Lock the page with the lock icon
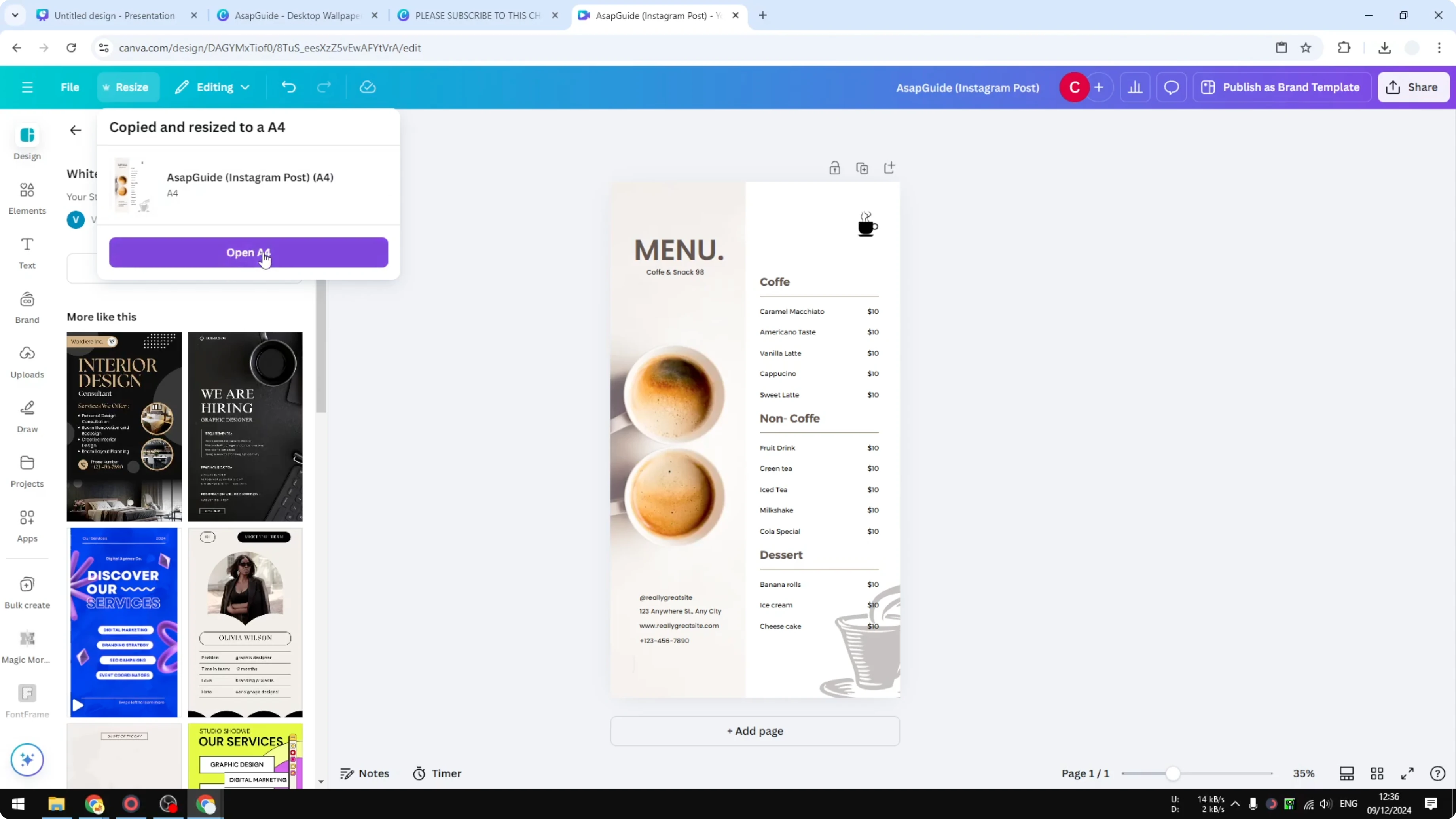 [834, 168]
